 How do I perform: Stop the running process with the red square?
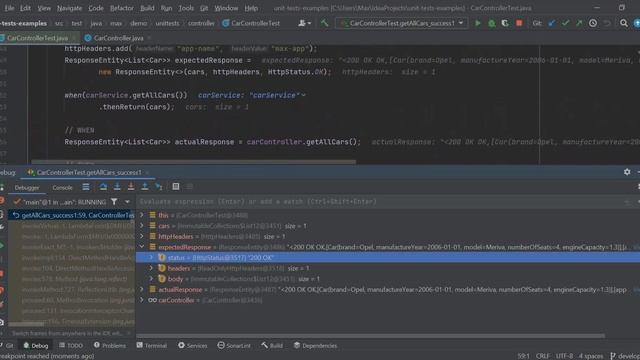coord(519,23)
